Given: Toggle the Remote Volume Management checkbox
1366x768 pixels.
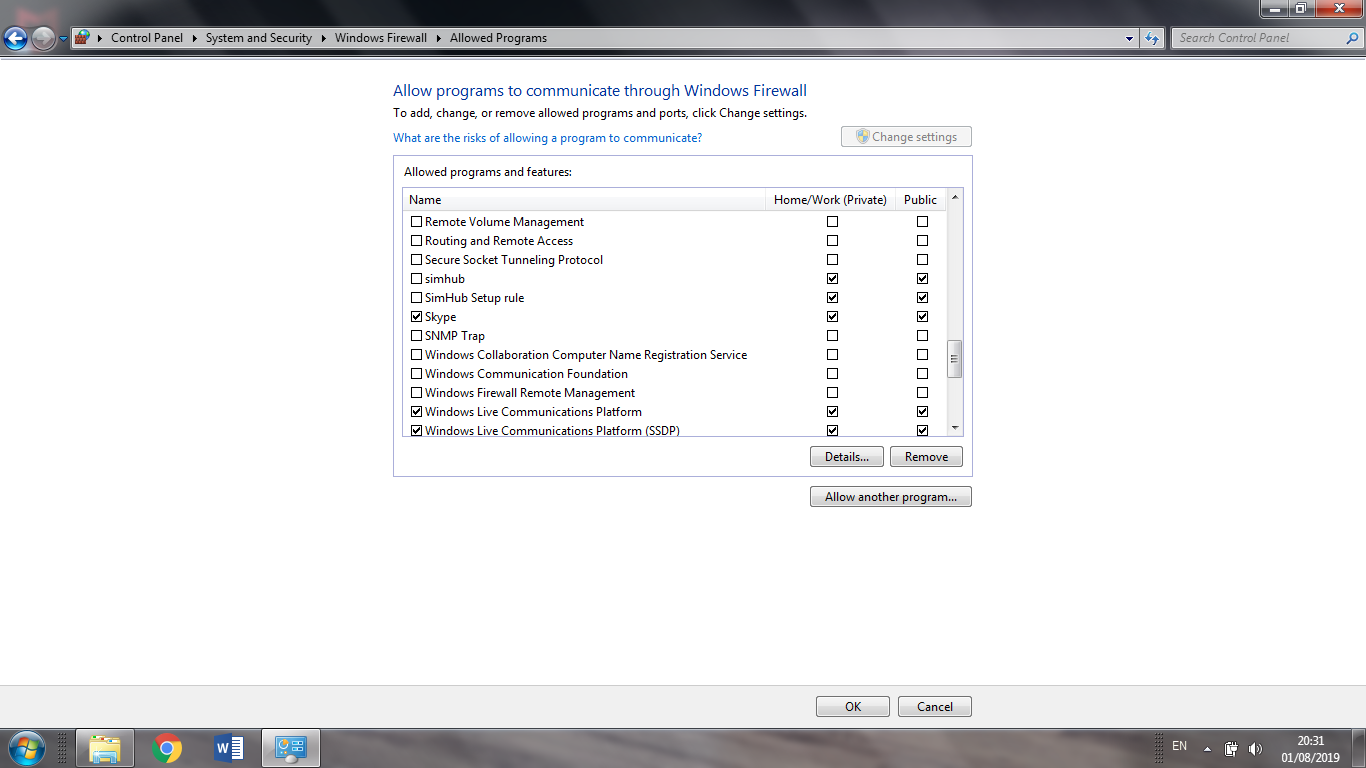Looking at the screenshot, I should click(417, 222).
